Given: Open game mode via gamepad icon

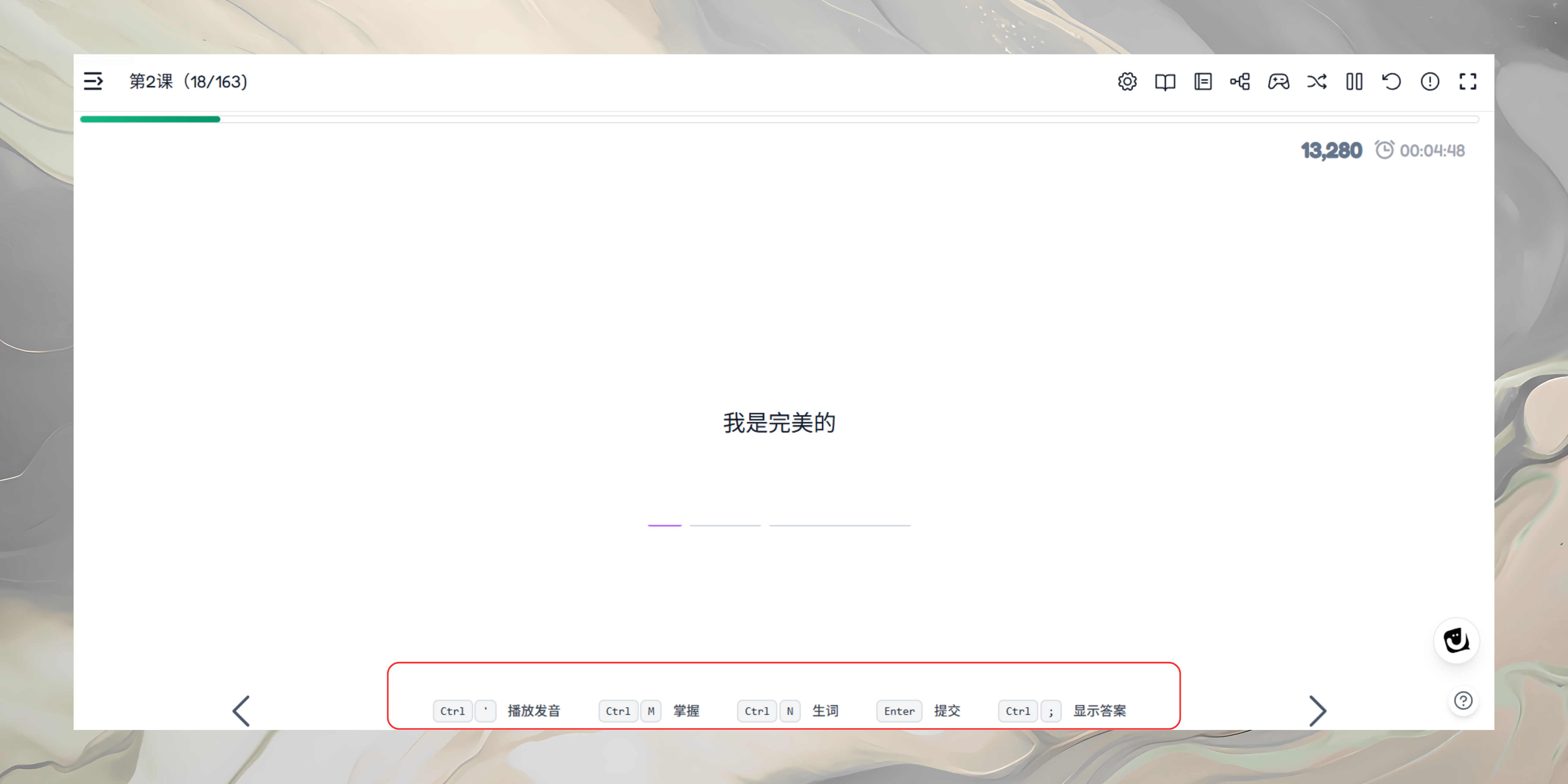Looking at the screenshot, I should (1278, 81).
